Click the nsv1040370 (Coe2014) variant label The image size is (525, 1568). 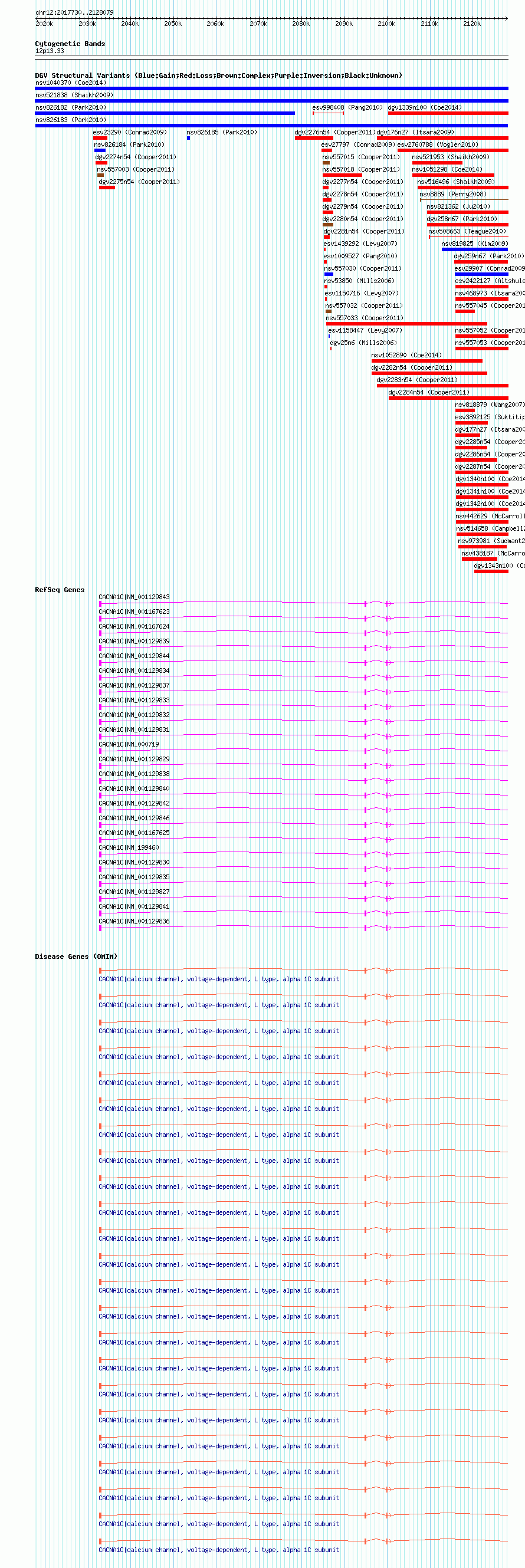coord(71,83)
